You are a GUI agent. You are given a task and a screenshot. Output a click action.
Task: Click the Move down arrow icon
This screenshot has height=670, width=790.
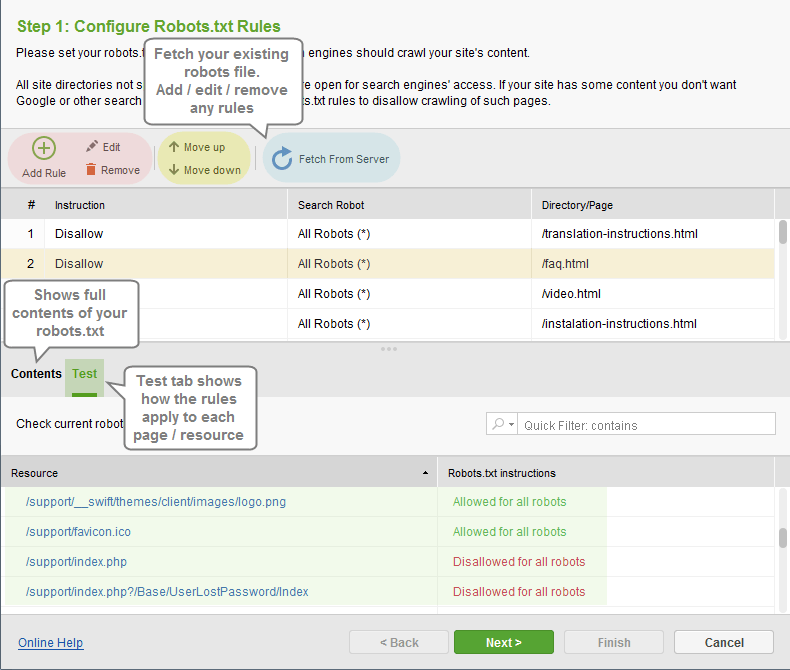tap(174, 169)
